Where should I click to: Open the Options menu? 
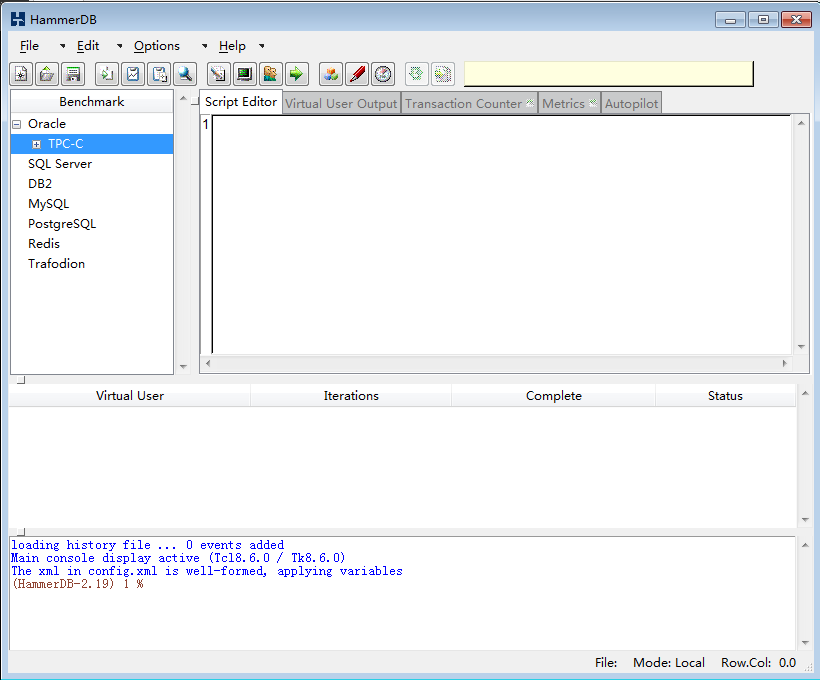157,46
